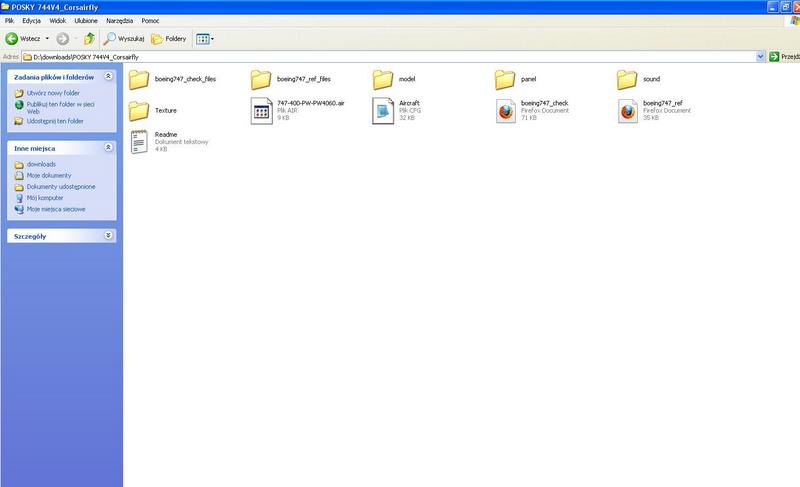Select the boeing747_check_files folder icon
This screenshot has height=487, width=800.
139,80
